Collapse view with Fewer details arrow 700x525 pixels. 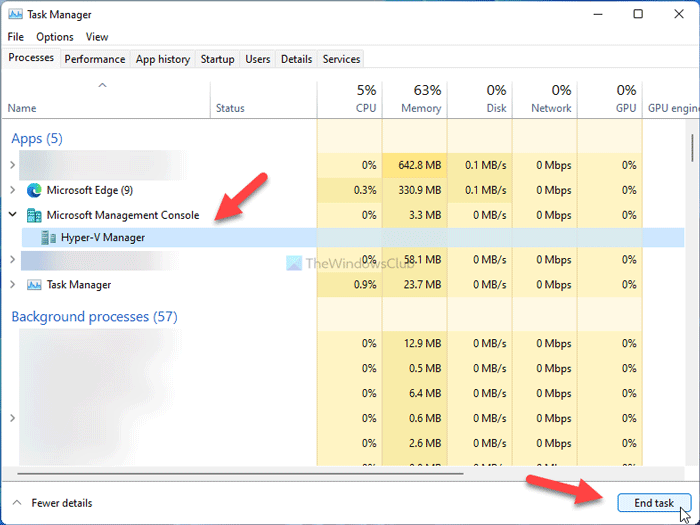pyautogui.click(x=16, y=503)
